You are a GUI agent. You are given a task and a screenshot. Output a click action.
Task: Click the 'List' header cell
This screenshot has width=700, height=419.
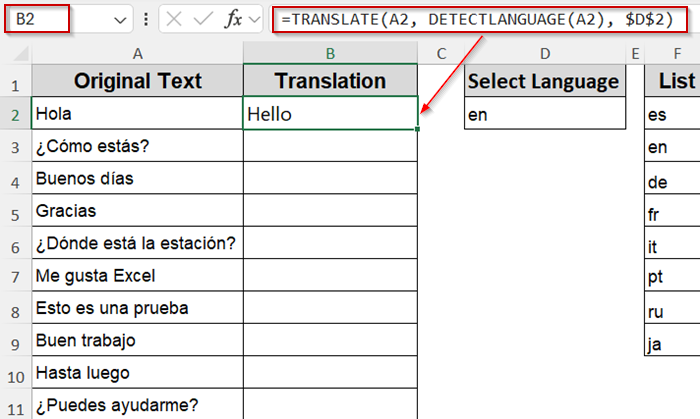point(672,81)
